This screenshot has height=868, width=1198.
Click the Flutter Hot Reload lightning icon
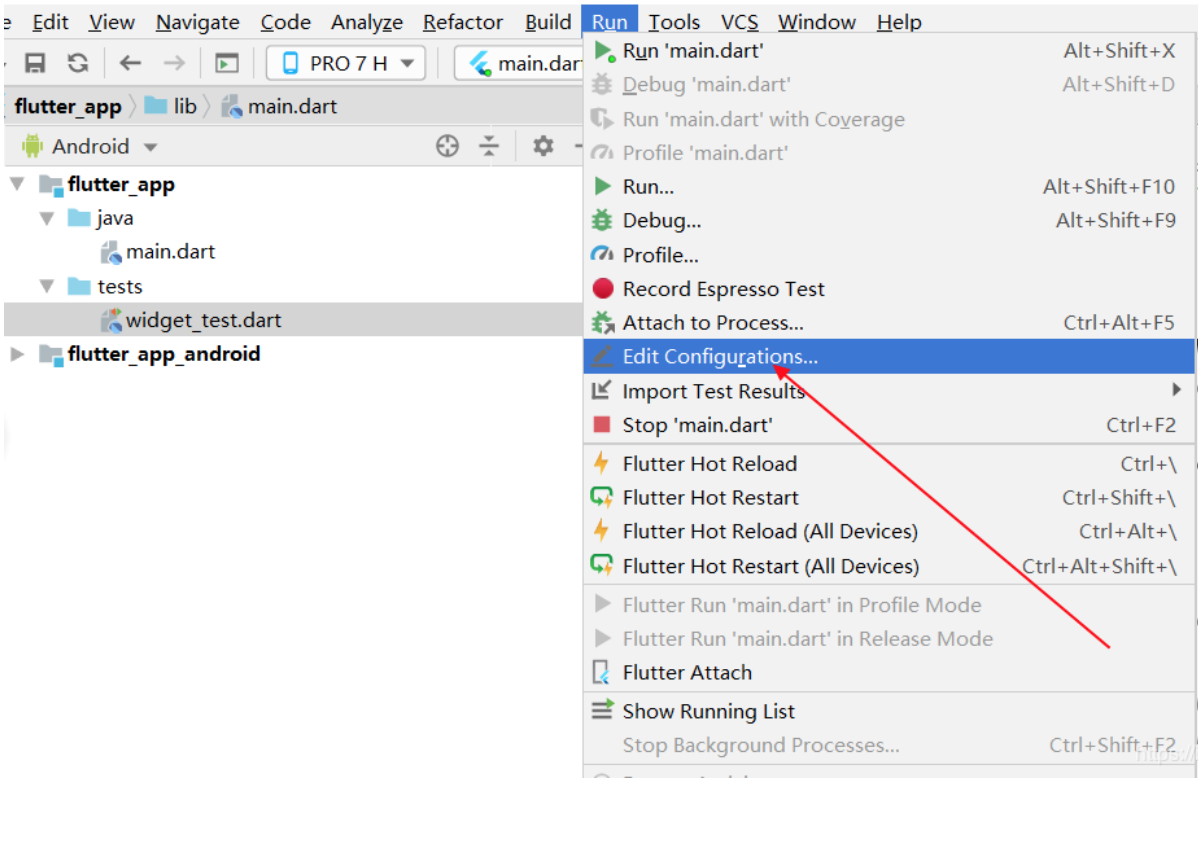pyautogui.click(x=601, y=463)
